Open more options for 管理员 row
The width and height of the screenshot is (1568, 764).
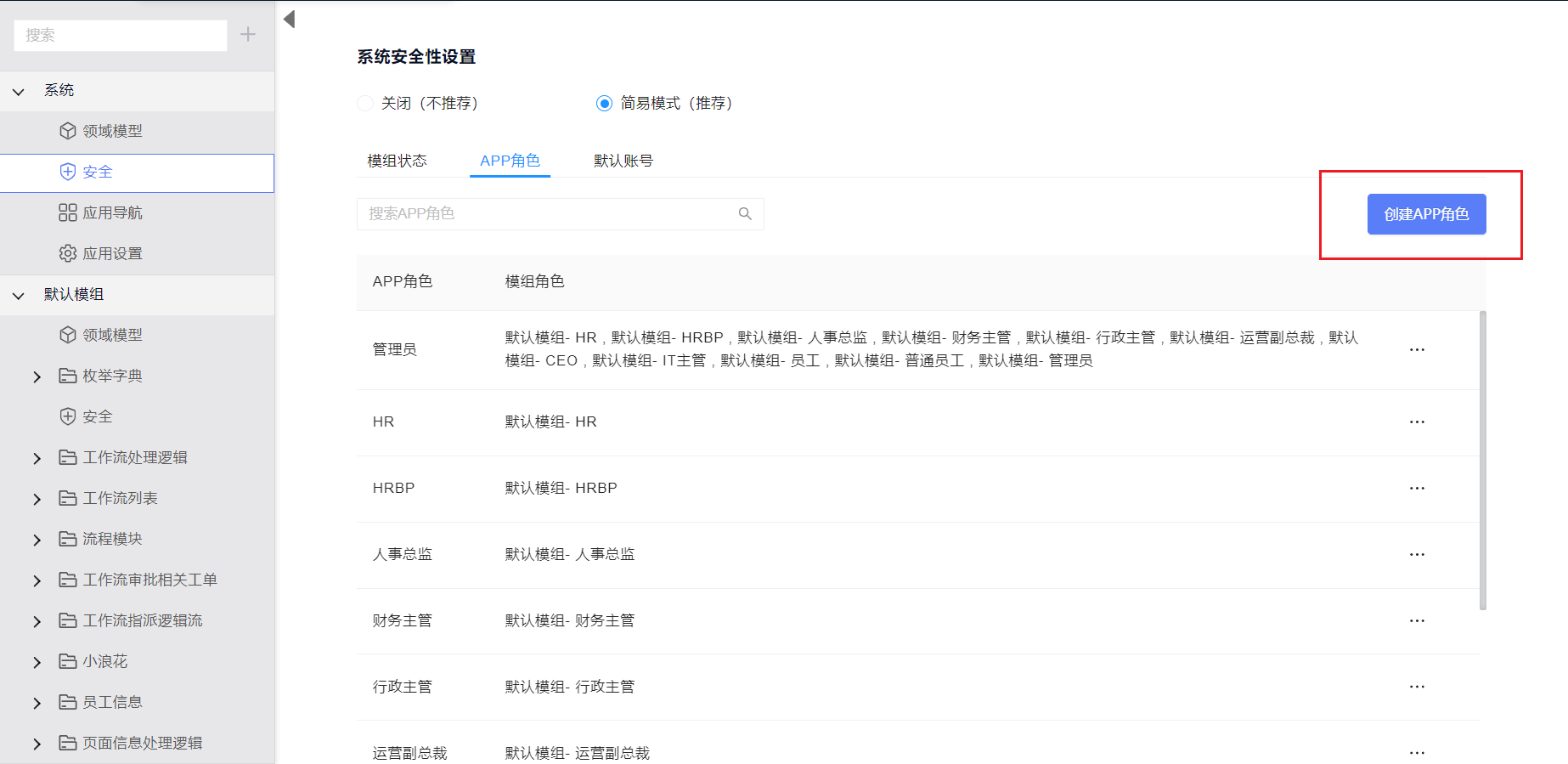coord(1417,350)
